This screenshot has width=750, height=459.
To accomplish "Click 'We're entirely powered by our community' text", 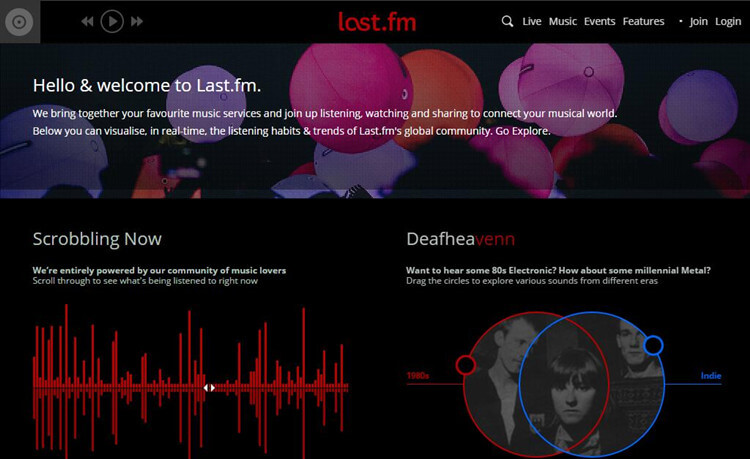I will 159,270.
